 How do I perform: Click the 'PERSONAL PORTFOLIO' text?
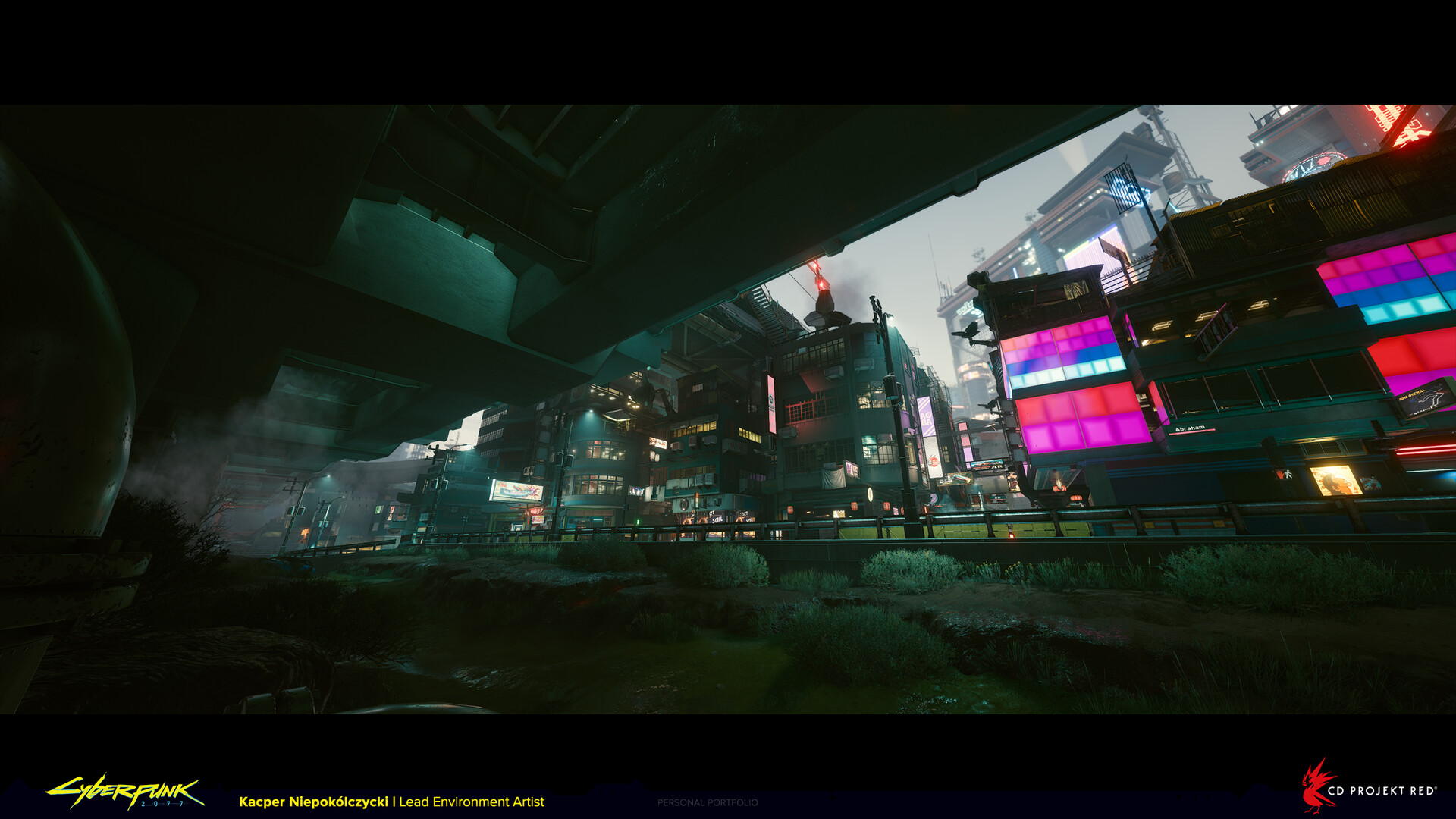(708, 802)
